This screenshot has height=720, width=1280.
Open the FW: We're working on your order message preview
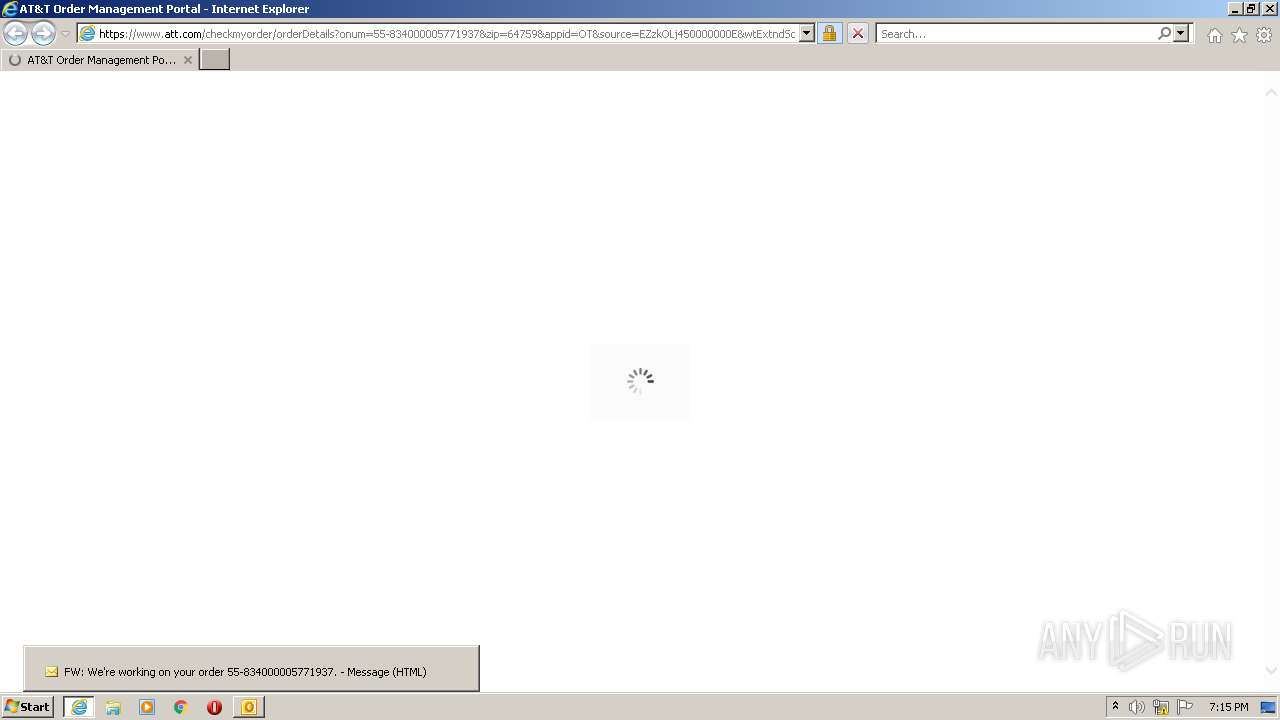pos(251,668)
